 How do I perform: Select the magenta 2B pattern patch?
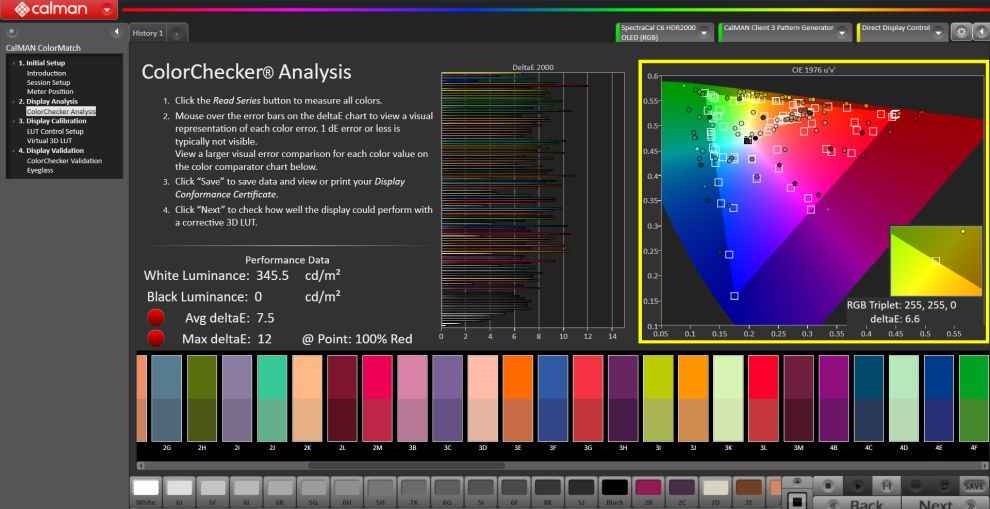pyautogui.click(x=648, y=489)
